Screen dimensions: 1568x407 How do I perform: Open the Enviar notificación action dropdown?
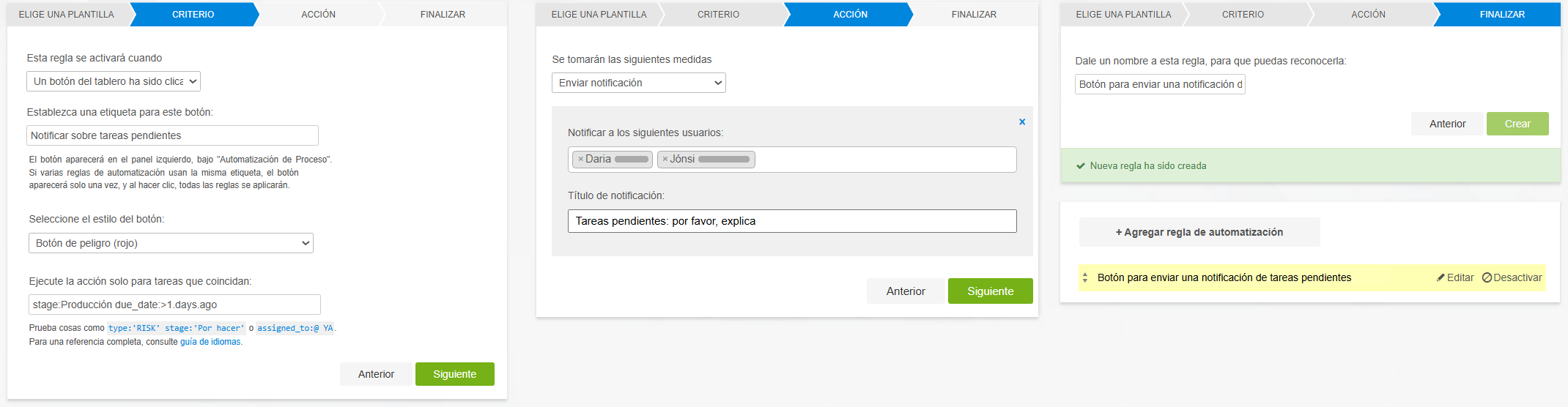[638, 83]
